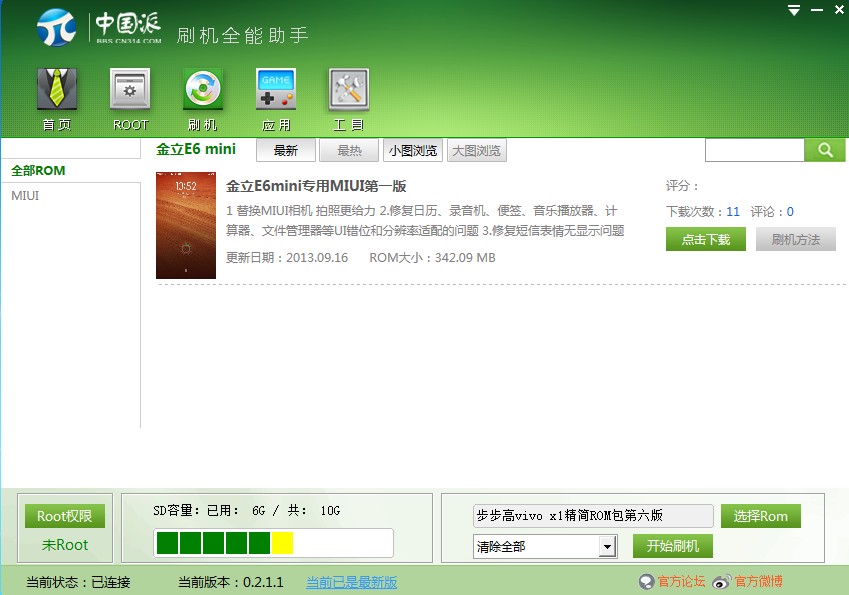This screenshot has width=849, height=595.
Task: Click the 开始刷机 button
Action: click(672, 546)
